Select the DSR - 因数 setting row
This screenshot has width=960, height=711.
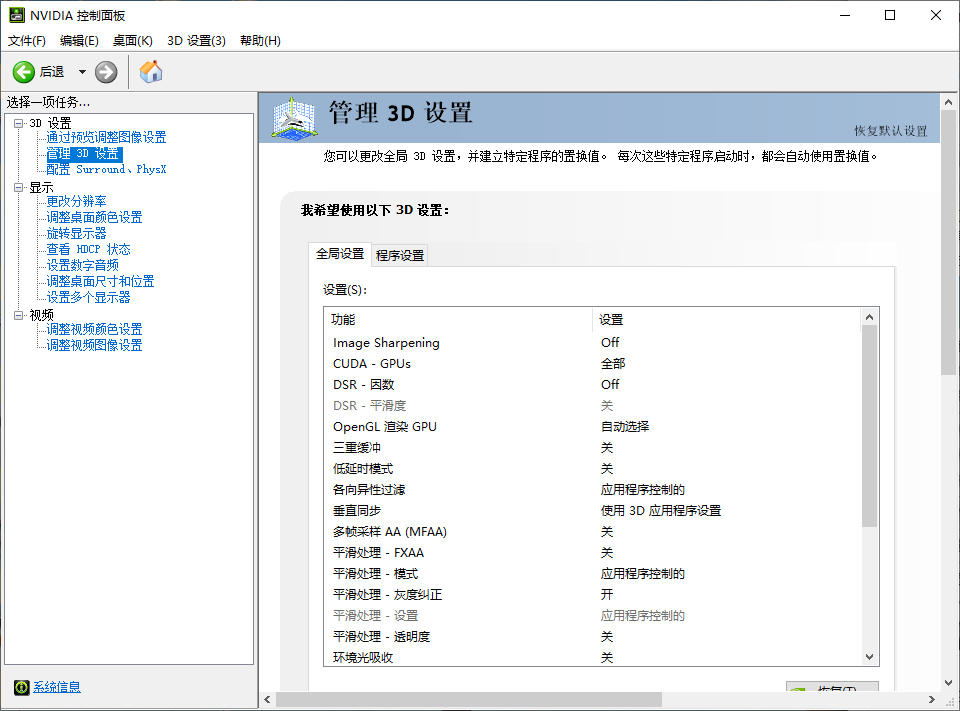592,385
